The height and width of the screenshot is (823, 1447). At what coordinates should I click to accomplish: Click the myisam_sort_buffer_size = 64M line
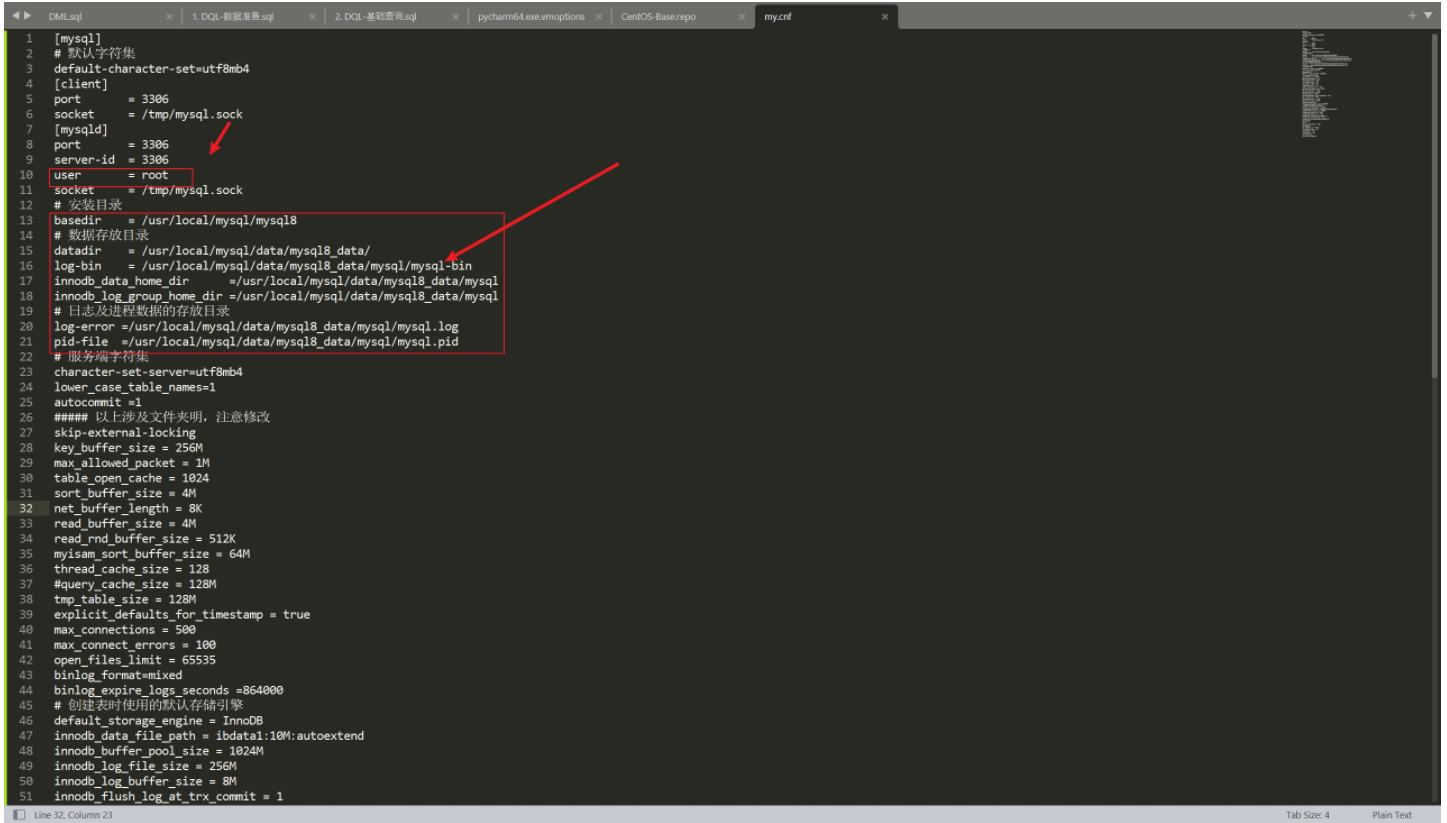[x=152, y=554]
